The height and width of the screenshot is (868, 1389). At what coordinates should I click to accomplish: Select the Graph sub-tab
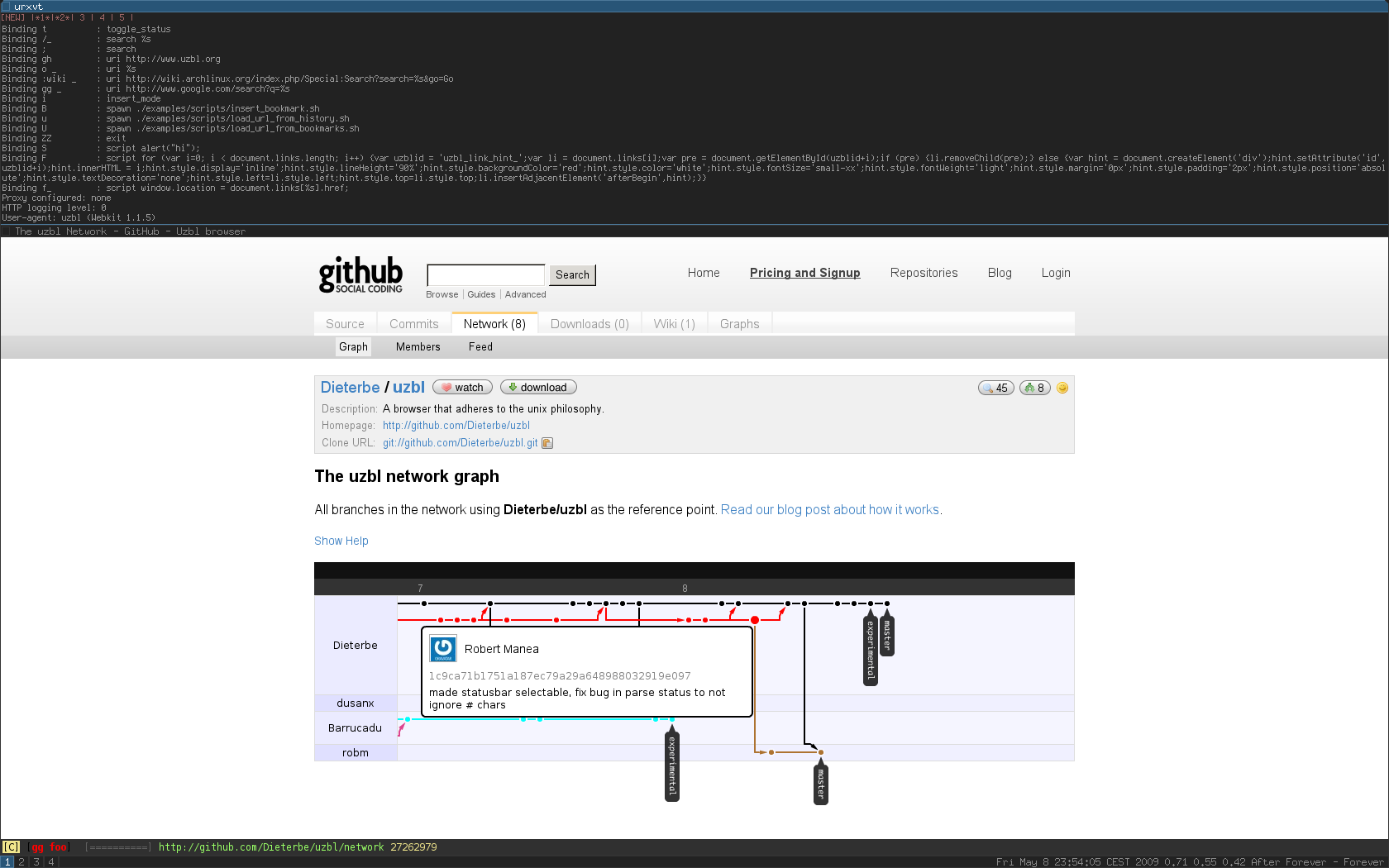pos(353,347)
